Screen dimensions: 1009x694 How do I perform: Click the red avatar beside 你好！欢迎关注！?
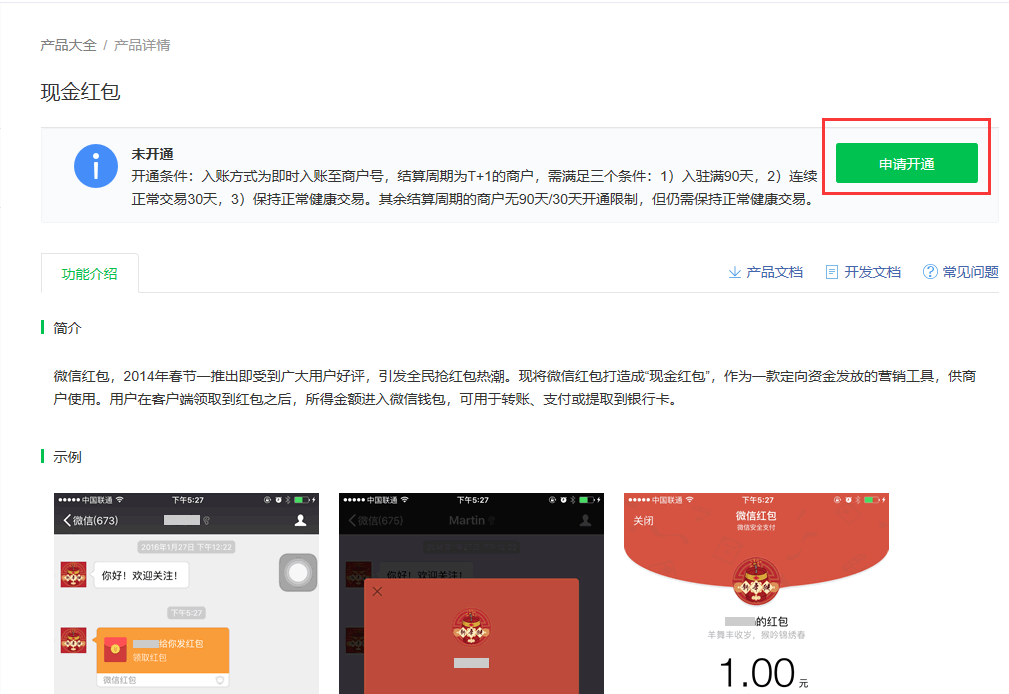click(x=73, y=575)
